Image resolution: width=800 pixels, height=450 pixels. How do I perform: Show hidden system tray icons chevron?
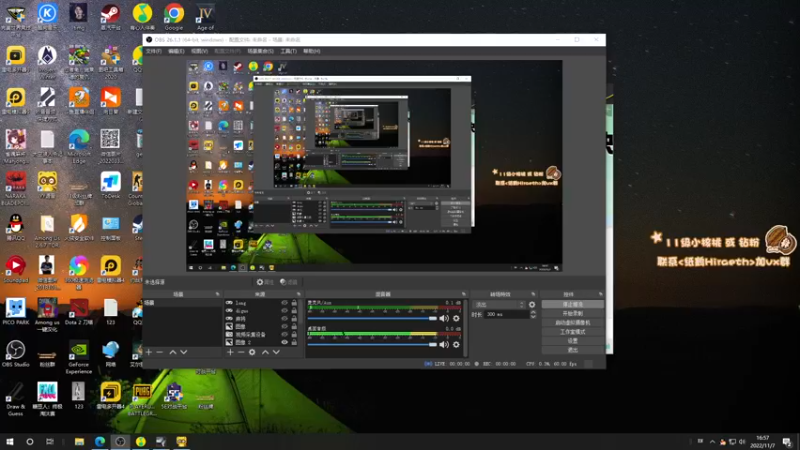[x=712, y=442]
